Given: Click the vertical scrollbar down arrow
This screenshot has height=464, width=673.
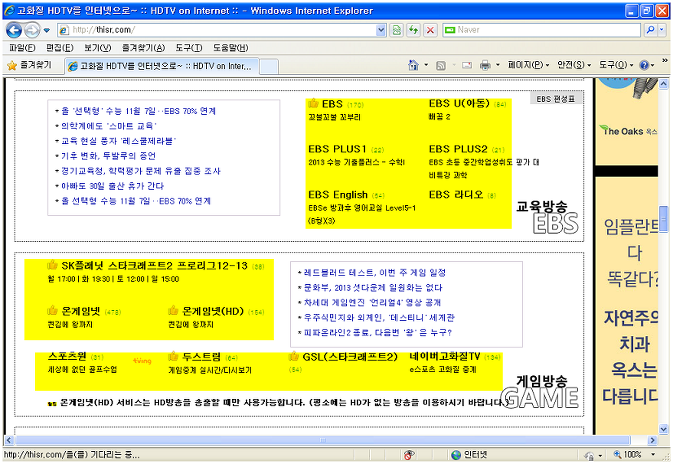Looking at the screenshot, I should [x=664, y=429].
